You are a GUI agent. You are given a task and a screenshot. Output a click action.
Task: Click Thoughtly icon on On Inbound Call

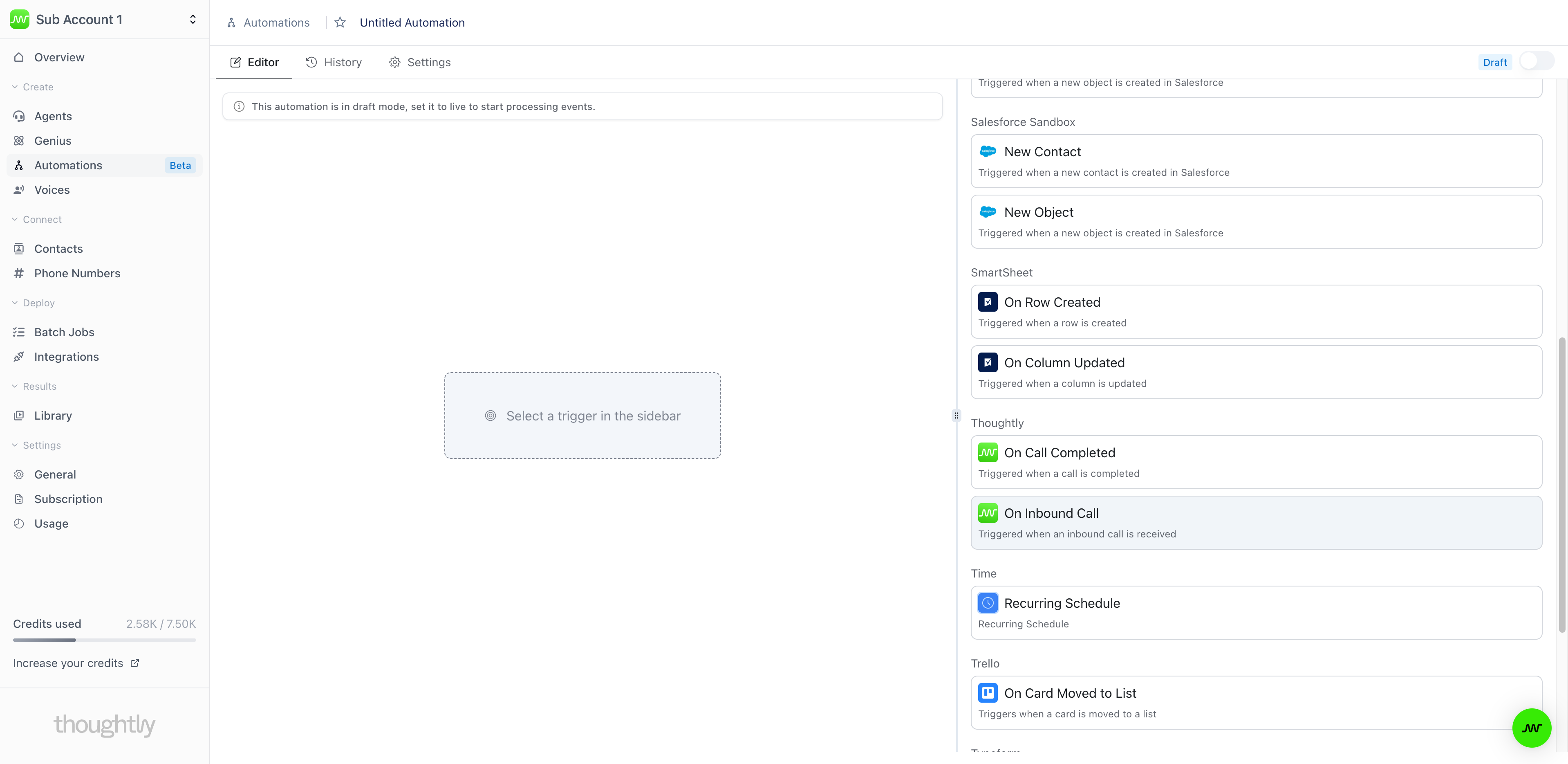987,513
